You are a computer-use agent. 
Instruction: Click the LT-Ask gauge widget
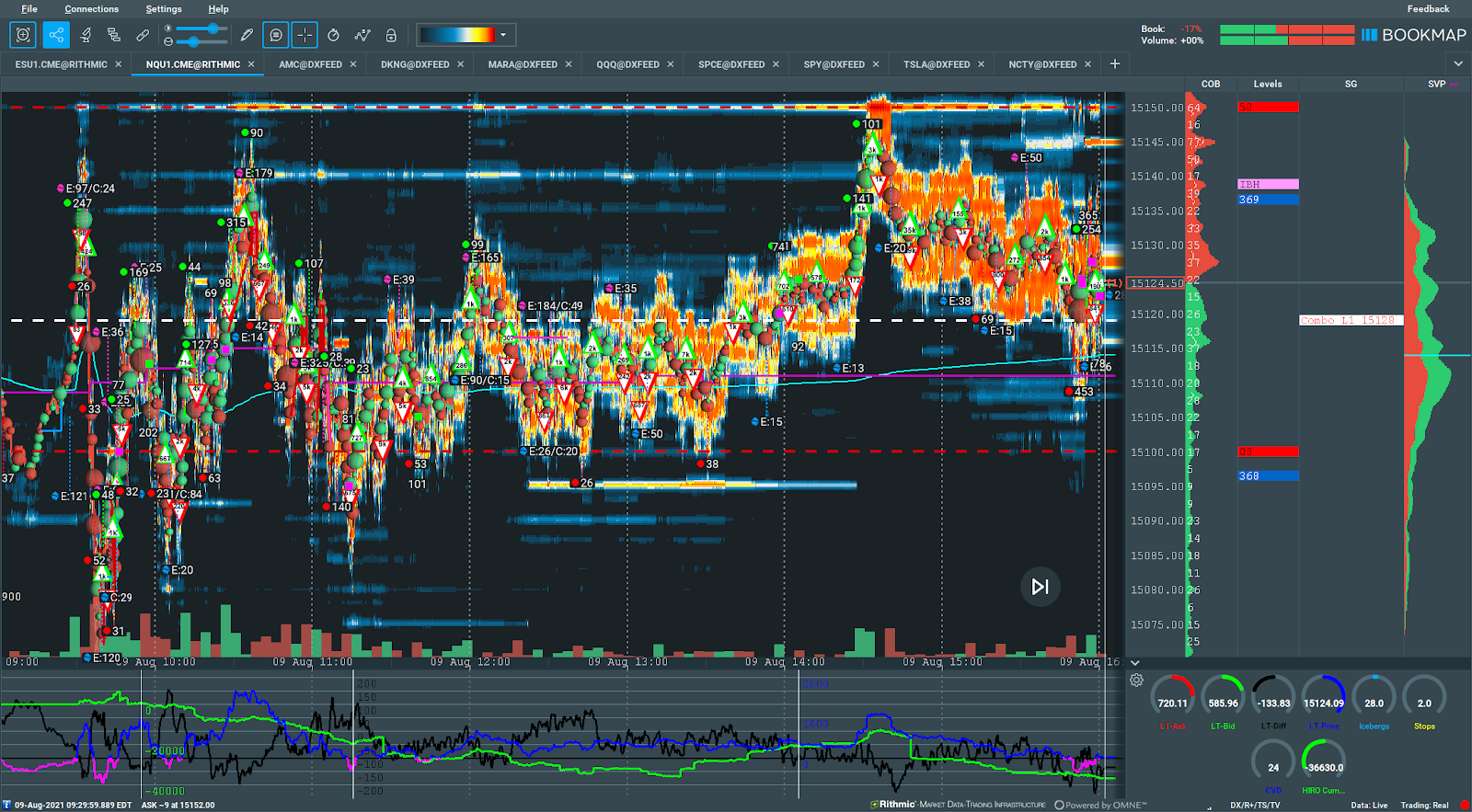[x=1173, y=703]
